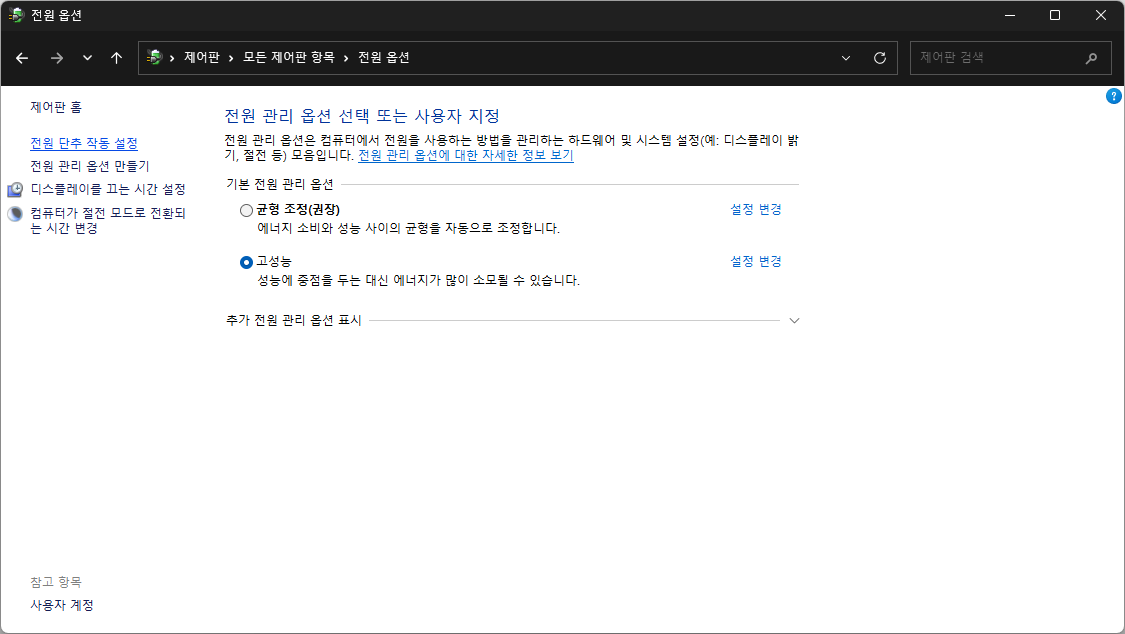Image resolution: width=1125 pixels, height=634 pixels.
Task: Expand the chevron before 제어판 breadcrumb
Action: 172,58
